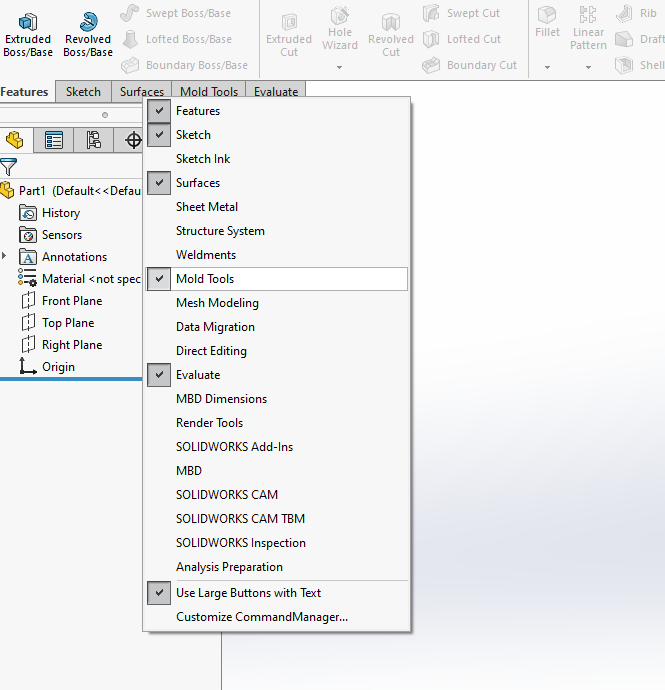Select the Sensors folder in tree
This screenshot has height=690, width=665.
[x=51, y=235]
